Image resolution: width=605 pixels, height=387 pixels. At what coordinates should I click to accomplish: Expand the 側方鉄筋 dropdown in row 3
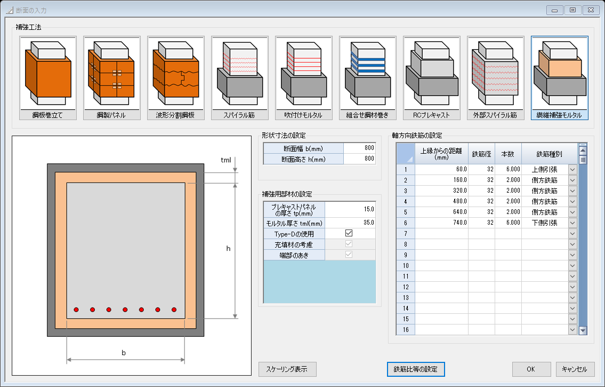(573, 191)
